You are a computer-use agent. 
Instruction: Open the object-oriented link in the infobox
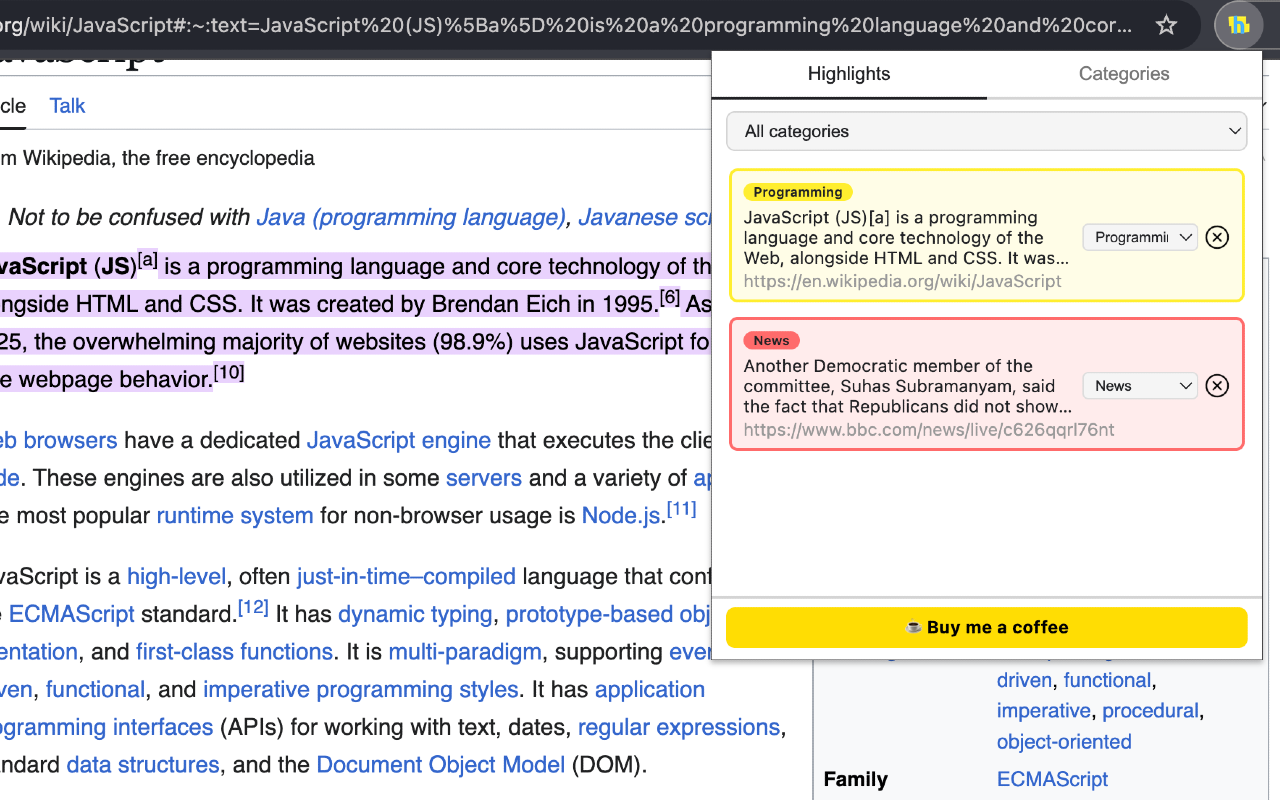(x=1064, y=742)
